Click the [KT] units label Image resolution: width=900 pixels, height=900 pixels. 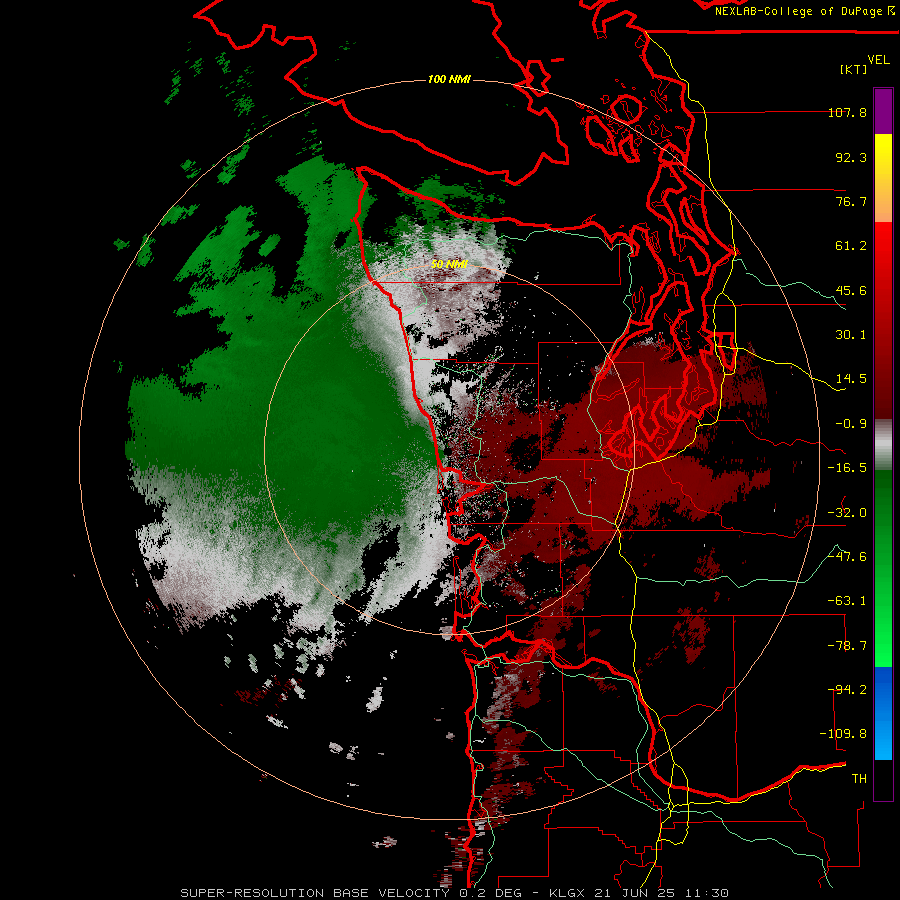(854, 69)
